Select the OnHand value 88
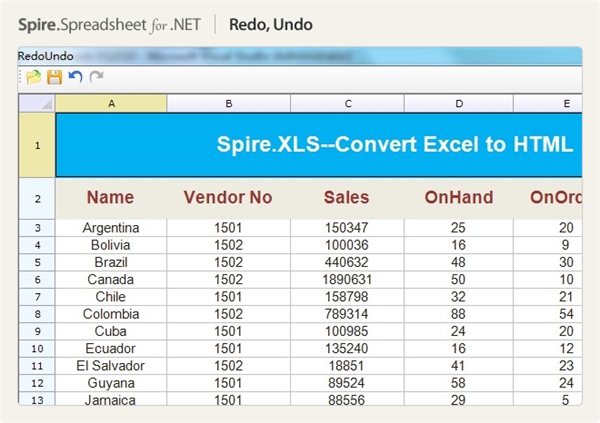This screenshot has height=423, width=600. tap(459, 314)
